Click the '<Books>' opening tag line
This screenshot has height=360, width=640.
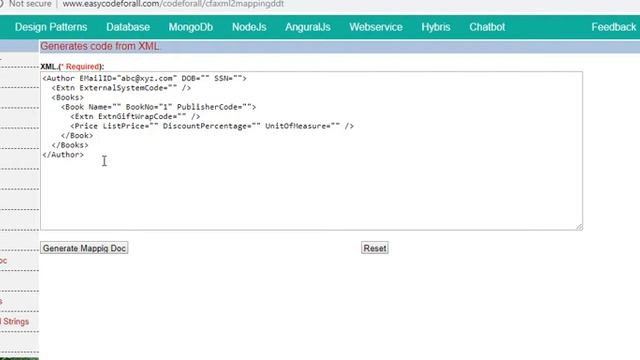pyautogui.click(x=67, y=98)
